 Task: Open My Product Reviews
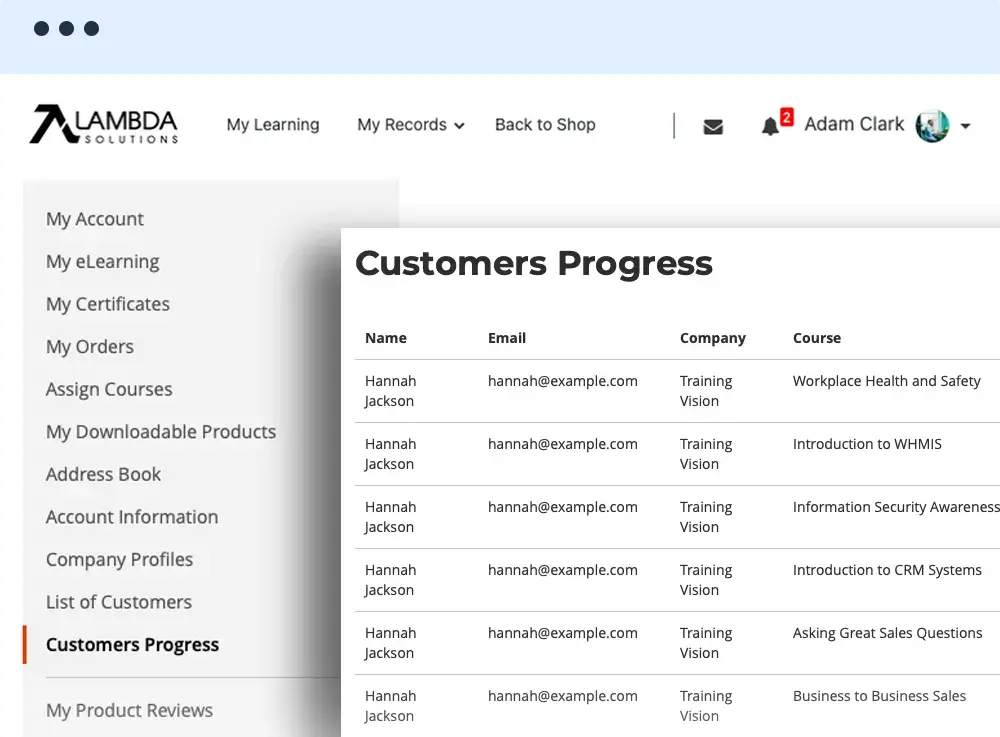pyautogui.click(x=129, y=711)
